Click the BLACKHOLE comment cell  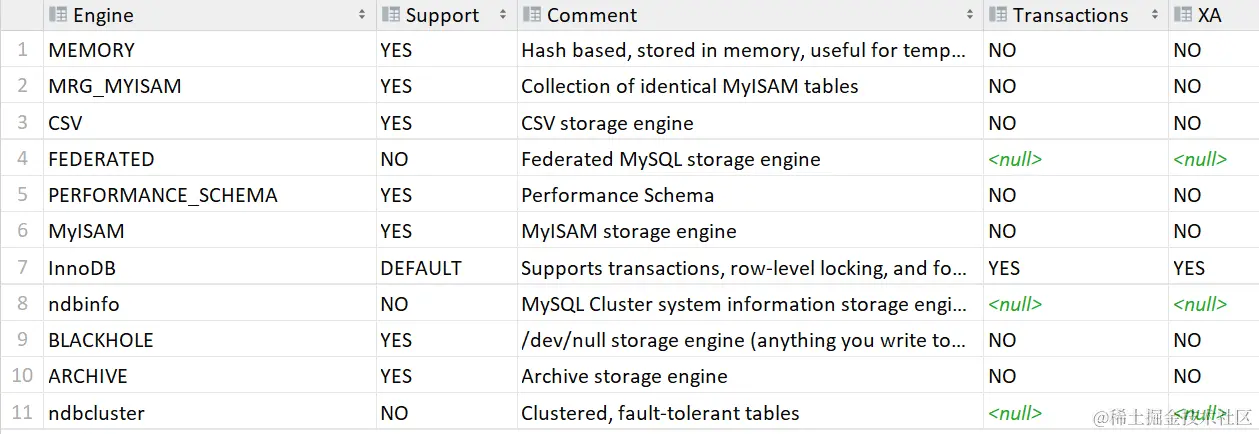(x=750, y=340)
